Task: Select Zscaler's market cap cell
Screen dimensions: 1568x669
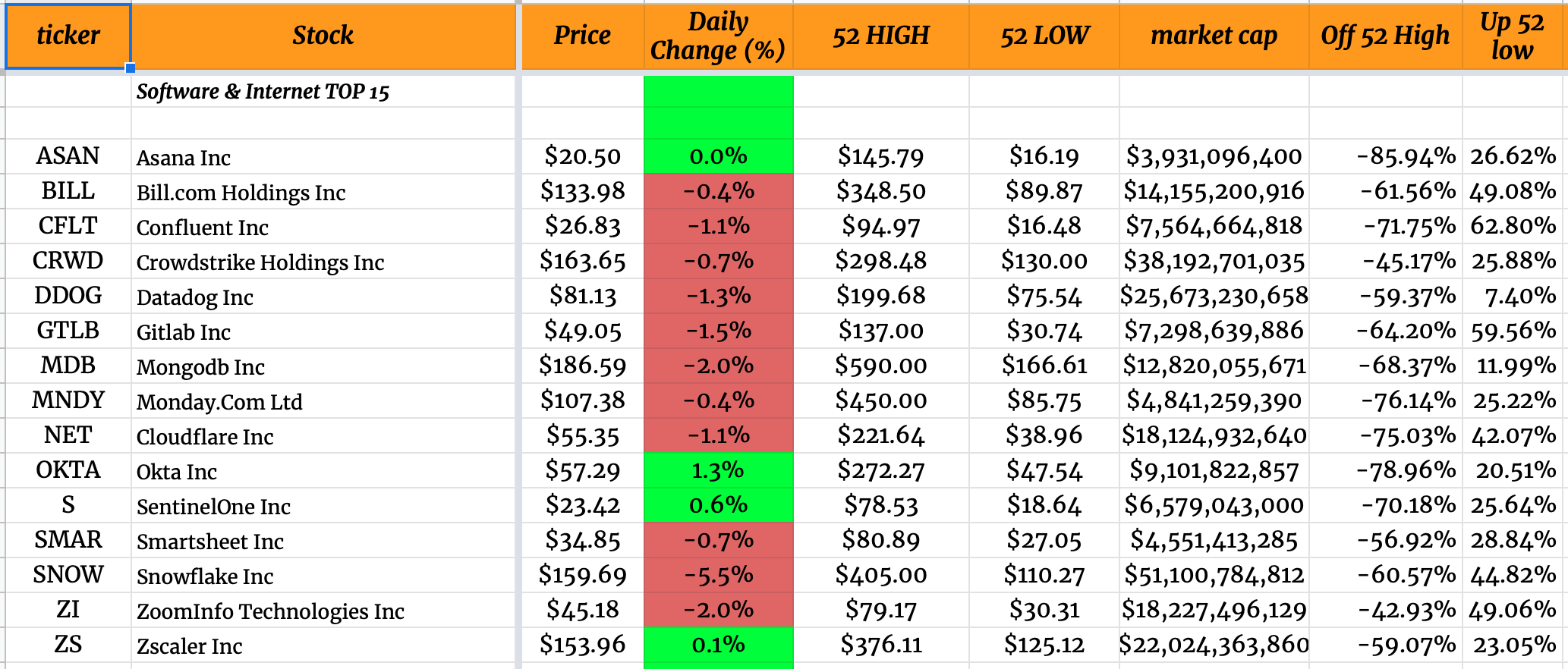Action: (x=1214, y=645)
